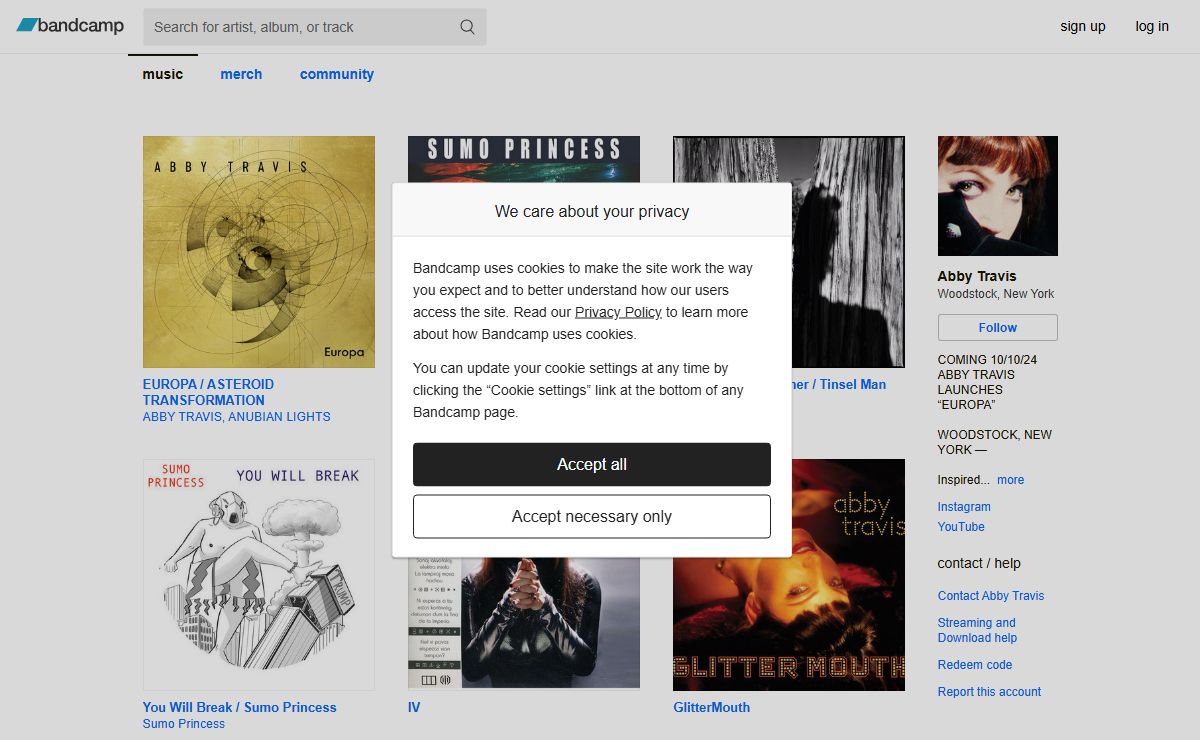Click the Sumo Princess artist name under You Will Break

184,724
